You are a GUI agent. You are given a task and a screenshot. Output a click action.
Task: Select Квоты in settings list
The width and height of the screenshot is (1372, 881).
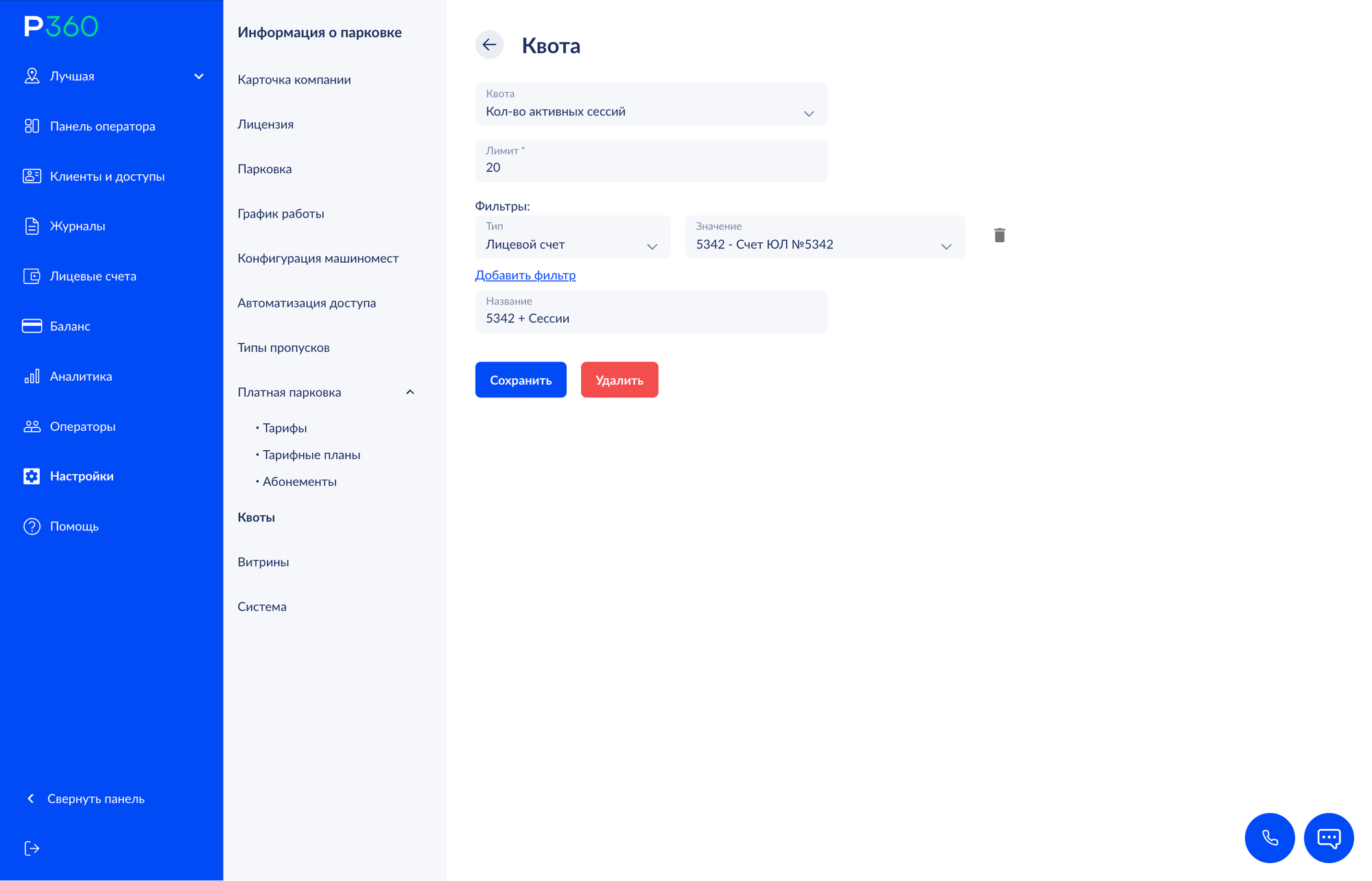(x=257, y=517)
